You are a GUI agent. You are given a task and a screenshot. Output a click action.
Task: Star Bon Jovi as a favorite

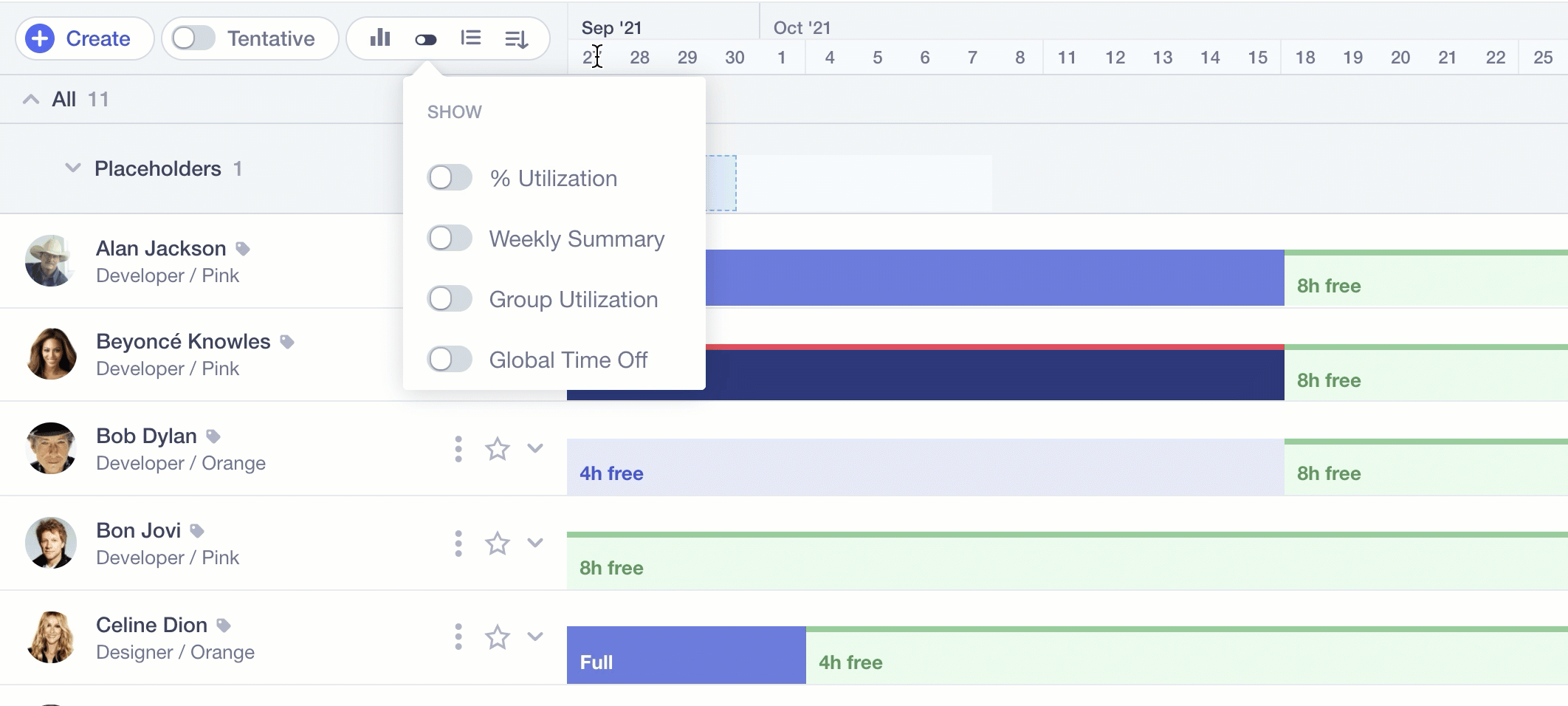point(497,543)
